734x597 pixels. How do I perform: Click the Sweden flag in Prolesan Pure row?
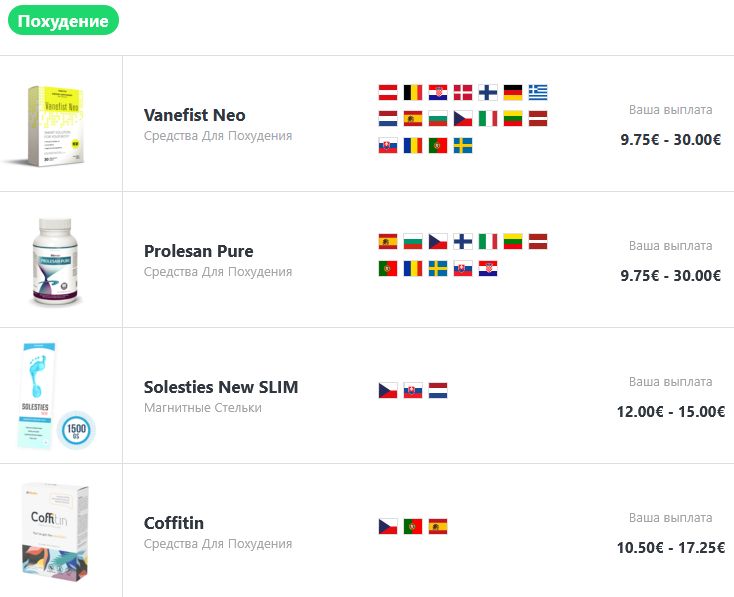click(x=438, y=268)
